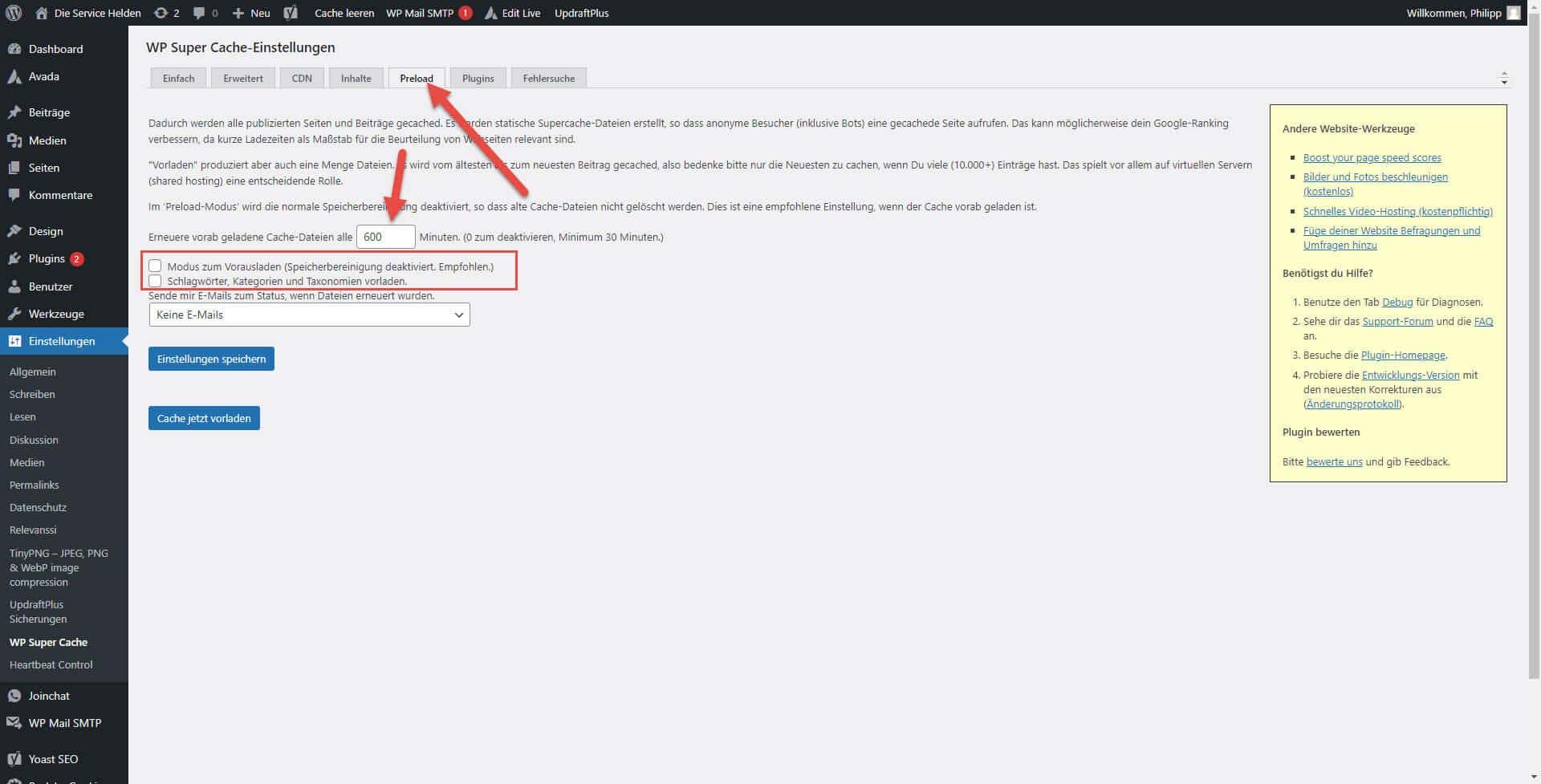Click the Werkzeuge wrench icon
This screenshot has width=1541, height=784.
click(15, 313)
